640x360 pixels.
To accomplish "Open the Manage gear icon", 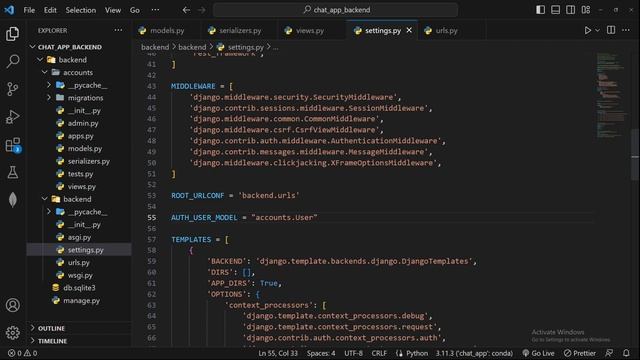I will [x=13, y=333].
